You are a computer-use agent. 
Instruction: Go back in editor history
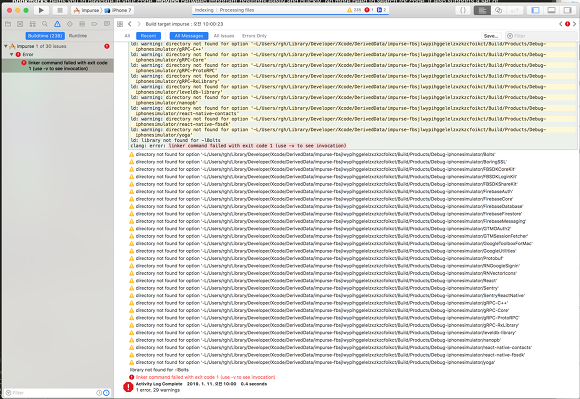point(129,24)
